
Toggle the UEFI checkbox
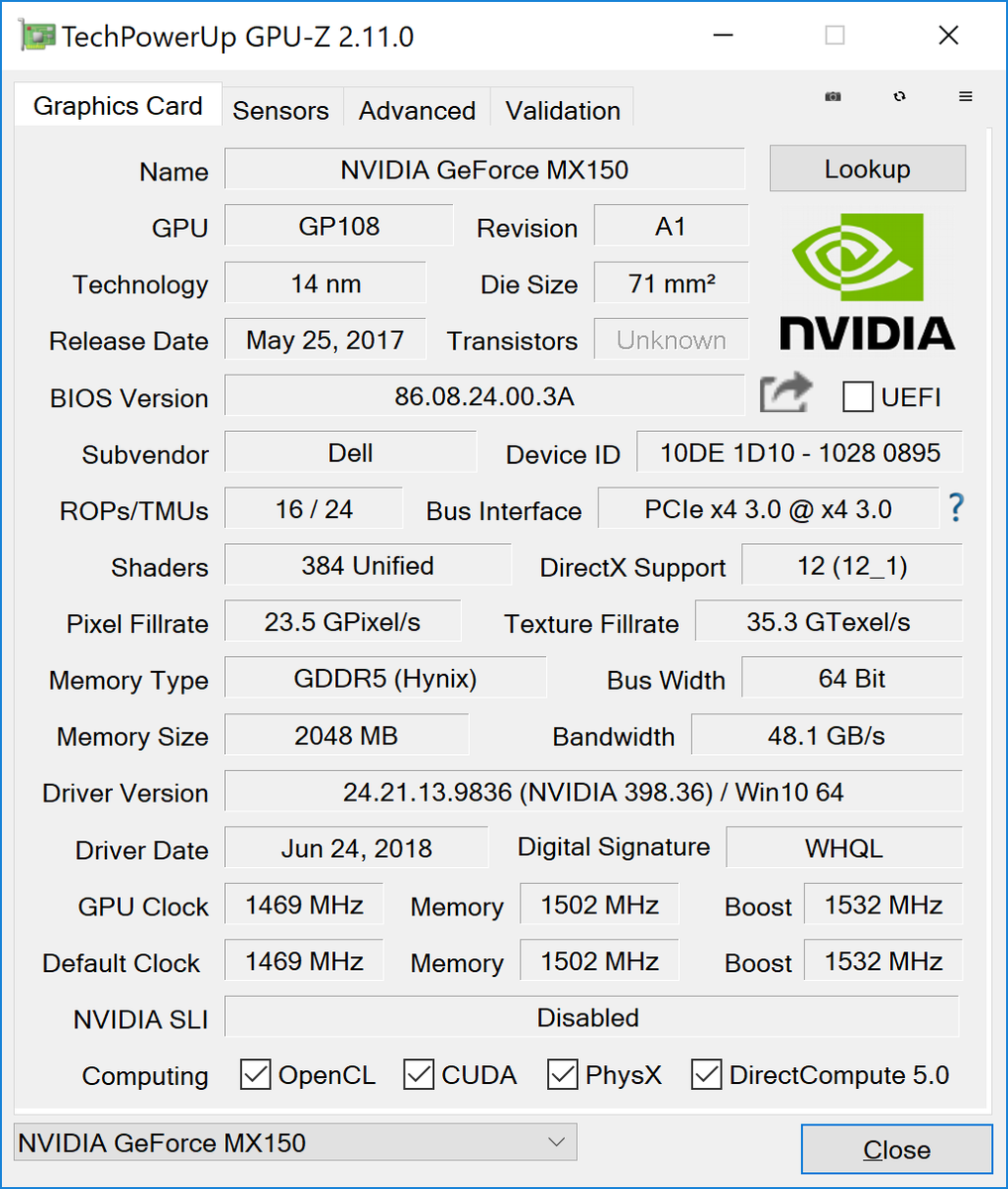pyautogui.click(x=857, y=396)
